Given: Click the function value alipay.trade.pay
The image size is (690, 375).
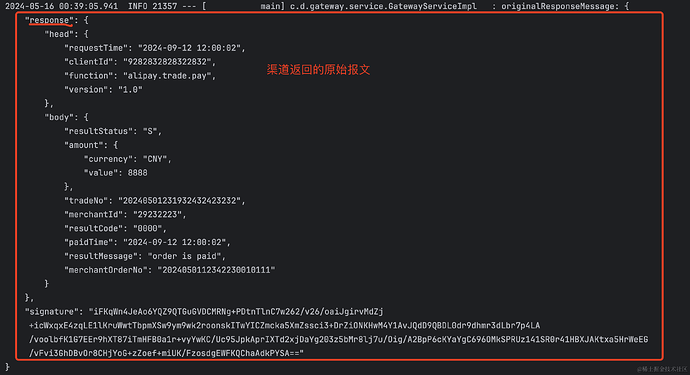Looking at the screenshot, I should pyautogui.click(x=167, y=76).
